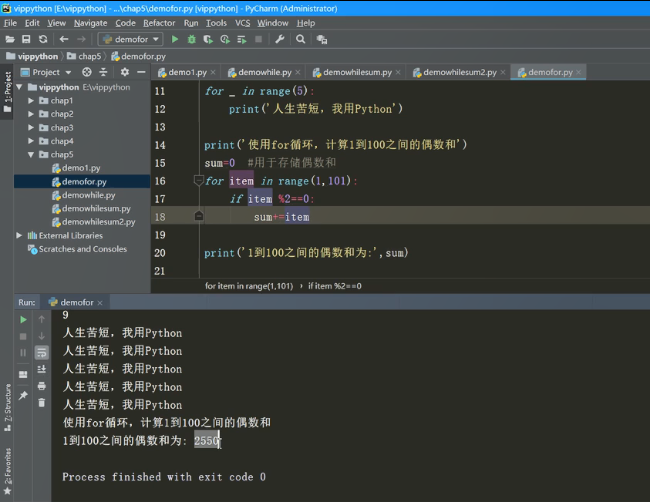Click the Concurrency Diagram run icon

click(242, 39)
